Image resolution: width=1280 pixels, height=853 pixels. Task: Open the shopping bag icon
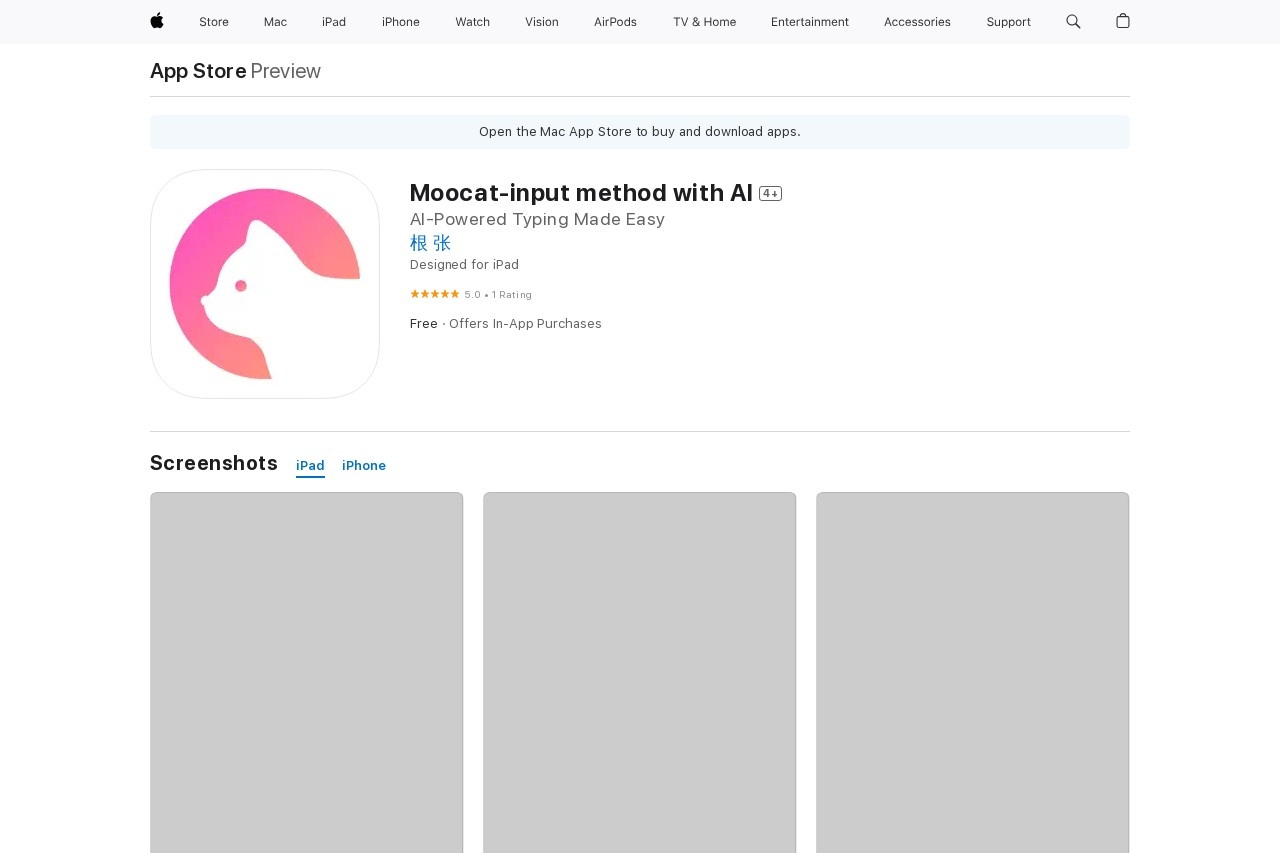(x=1123, y=21)
